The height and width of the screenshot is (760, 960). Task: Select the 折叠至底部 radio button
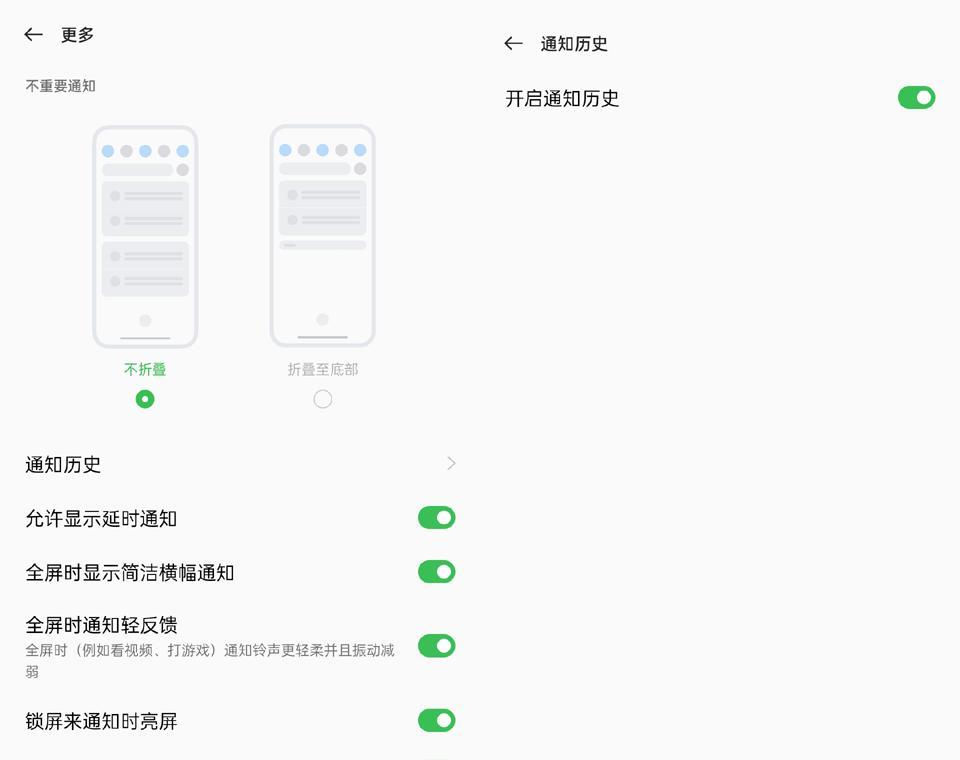[323, 399]
